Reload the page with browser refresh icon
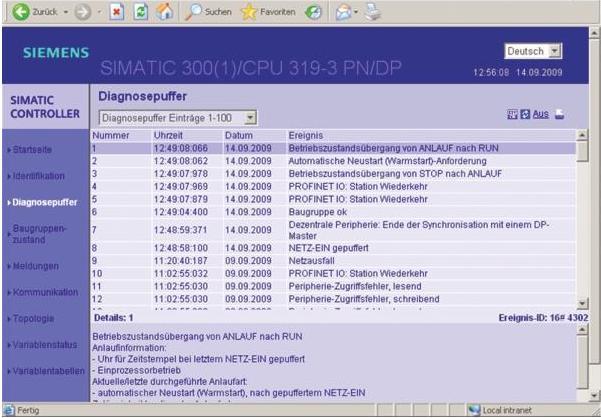601x418 pixels. (141, 12)
